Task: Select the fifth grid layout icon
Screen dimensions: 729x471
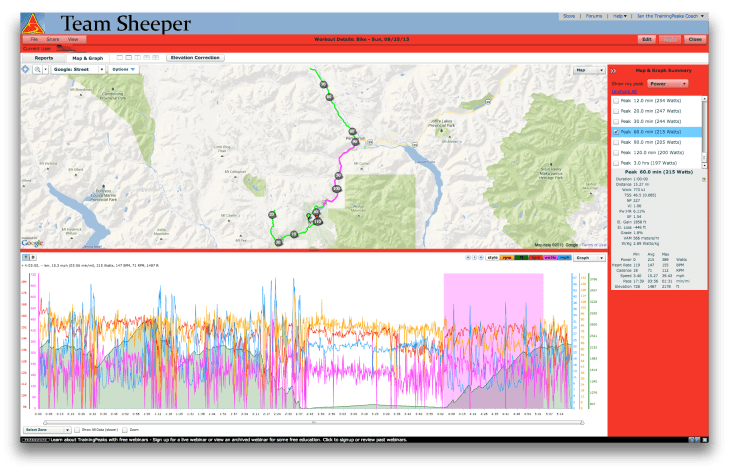Action: (x=156, y=58)
